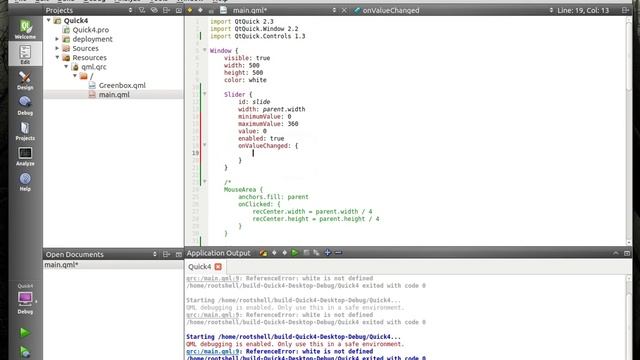The height and width of the screenshot is (360, 640).
Task: Open the Open Documents view selector dropdown
Action: coord(155,254)
